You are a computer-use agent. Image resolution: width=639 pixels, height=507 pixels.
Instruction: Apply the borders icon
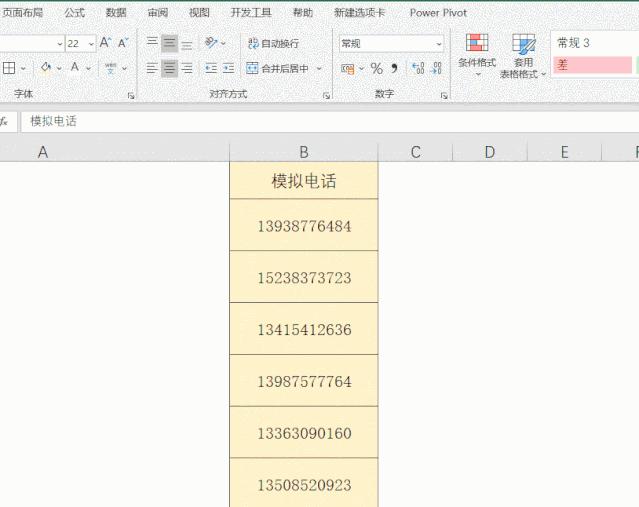tap(9, 68)
